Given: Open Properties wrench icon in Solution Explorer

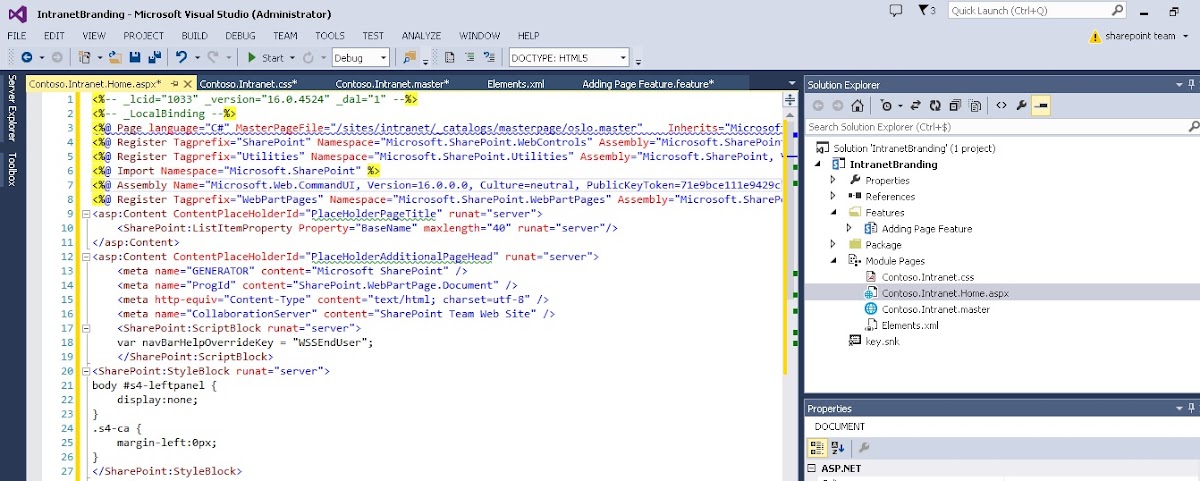Looking at the screenshot, I should point(1021,105).
